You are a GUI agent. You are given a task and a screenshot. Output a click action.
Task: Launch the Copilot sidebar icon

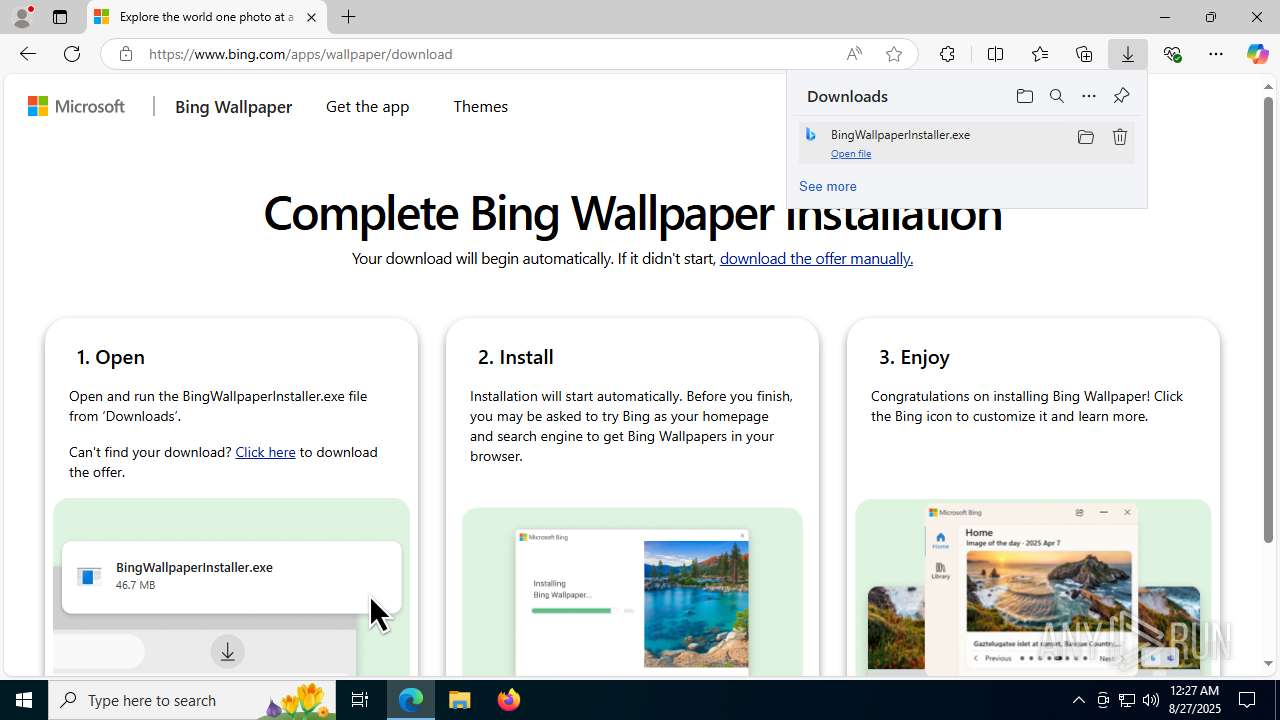(1258, 54)
